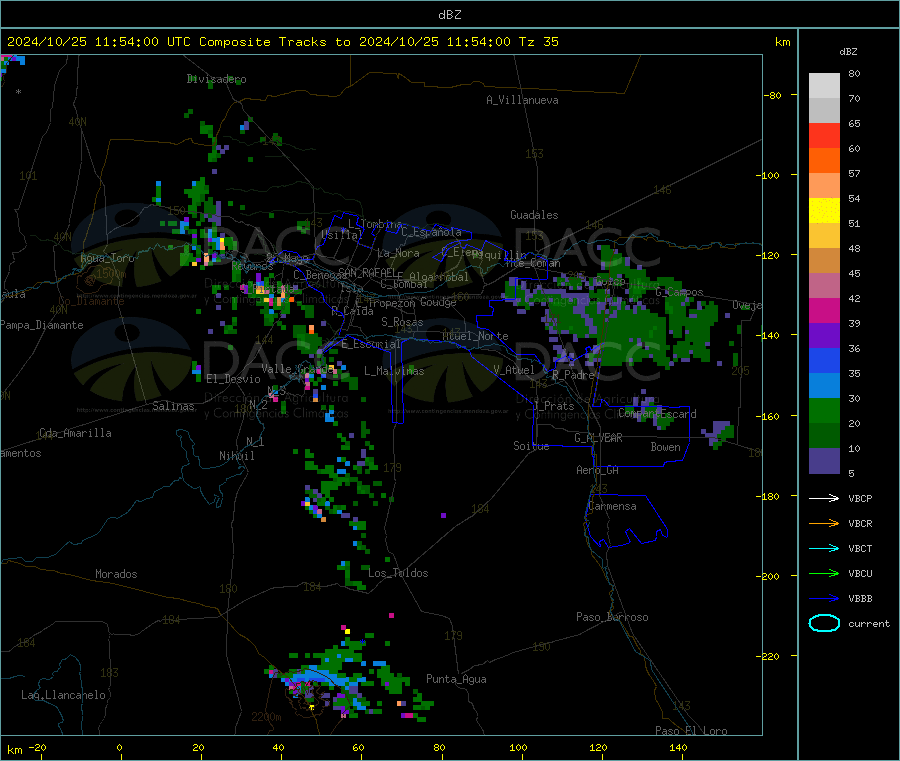Screen dimensions: 900x761
Task: Click the orange VBCR arrow legend icon
Action: 824,523
